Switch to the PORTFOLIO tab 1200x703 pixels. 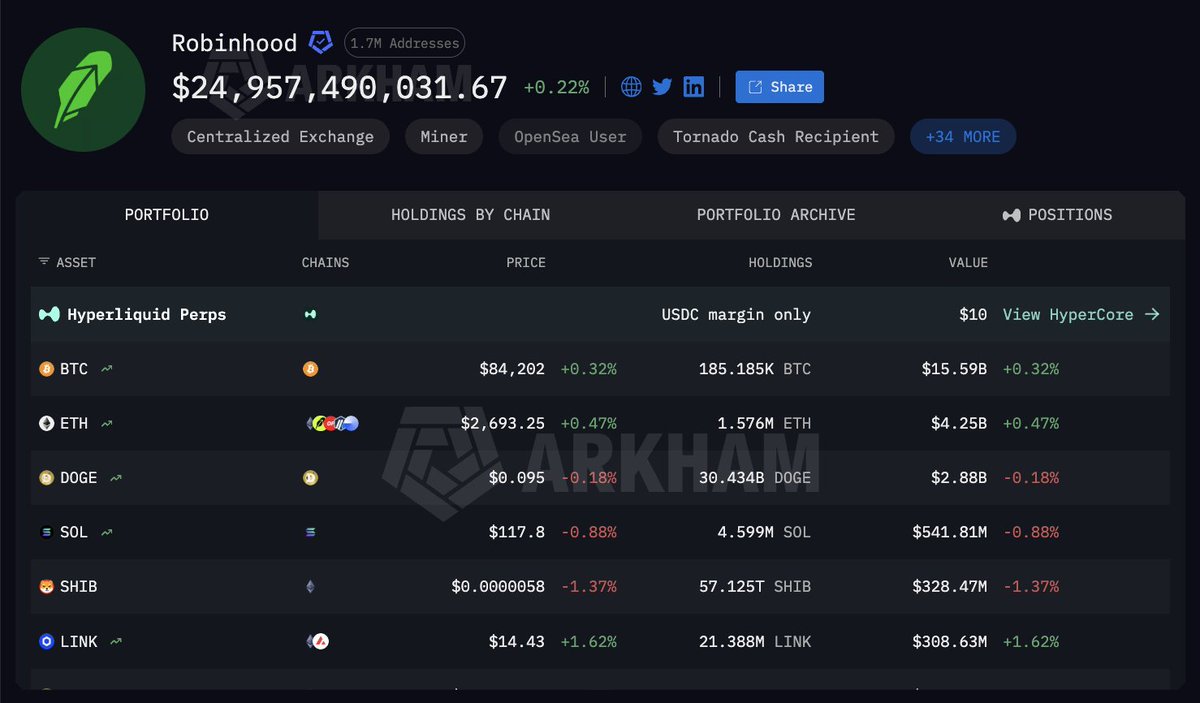click(x=167, y=215)
